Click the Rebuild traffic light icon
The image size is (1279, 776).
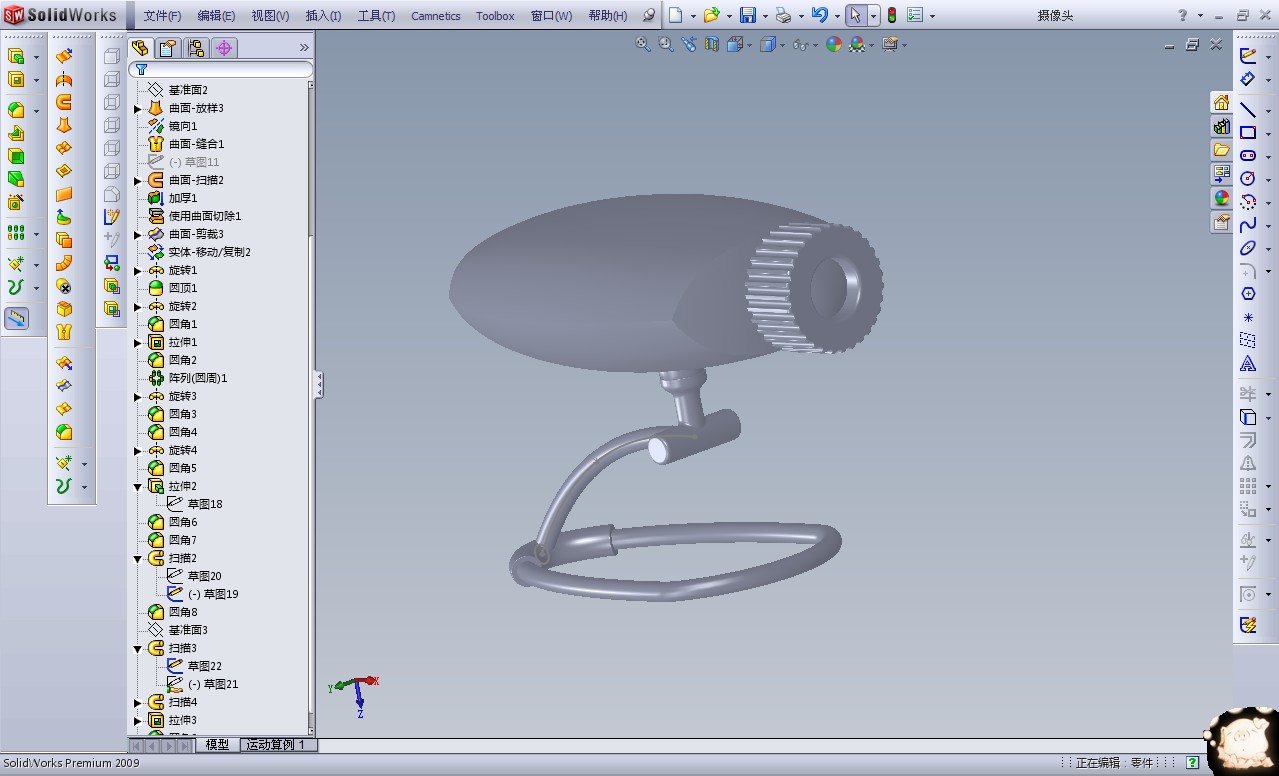click(x=892, y=15)
